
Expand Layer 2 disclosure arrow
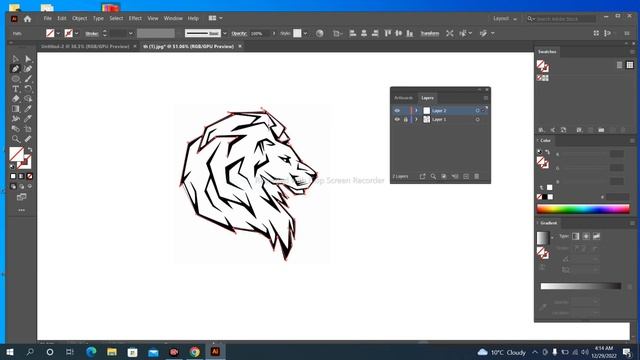[416, 111]
